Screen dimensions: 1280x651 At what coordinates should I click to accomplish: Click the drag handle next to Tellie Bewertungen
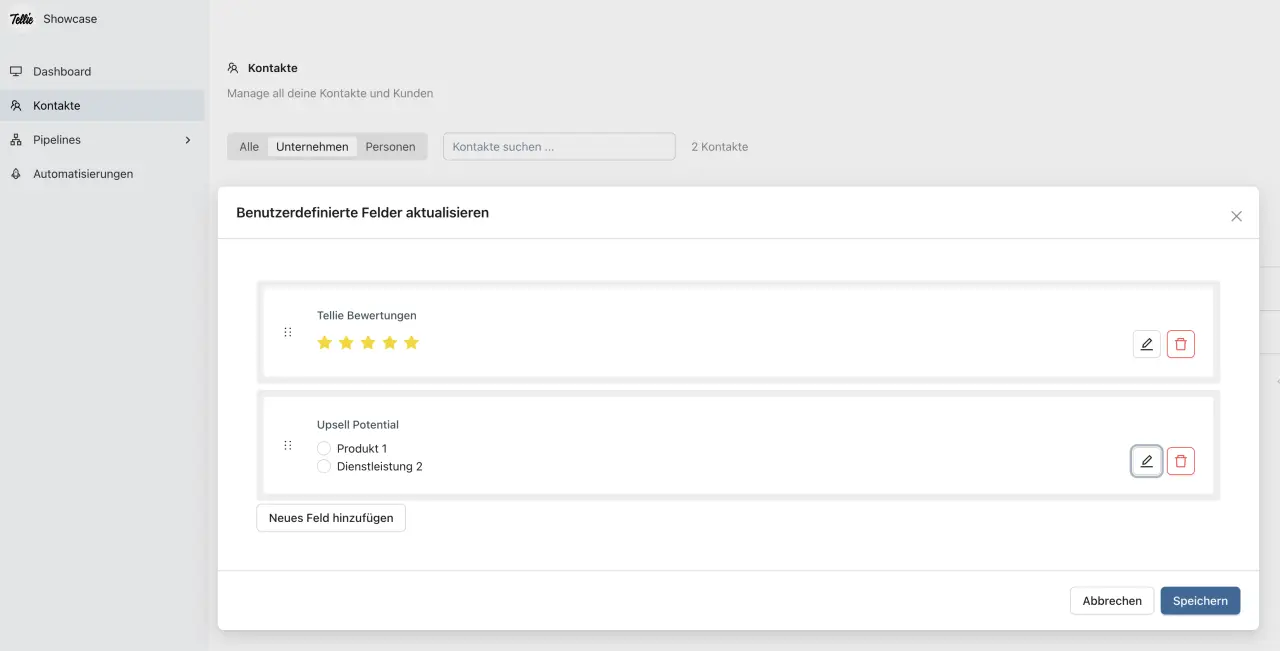288,332
